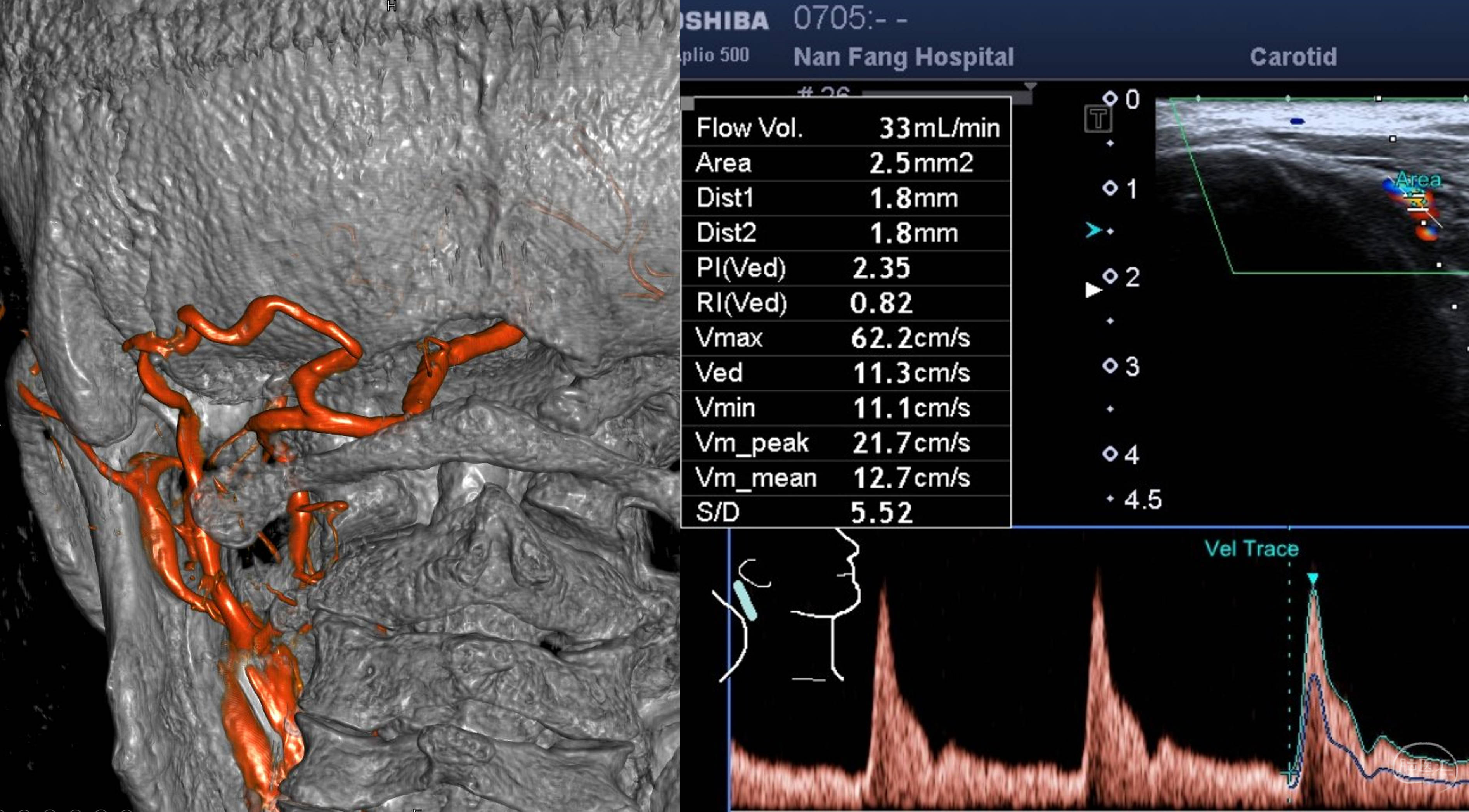
Task: Select the PI(Ved) measurement row
Action: point(846,267)
